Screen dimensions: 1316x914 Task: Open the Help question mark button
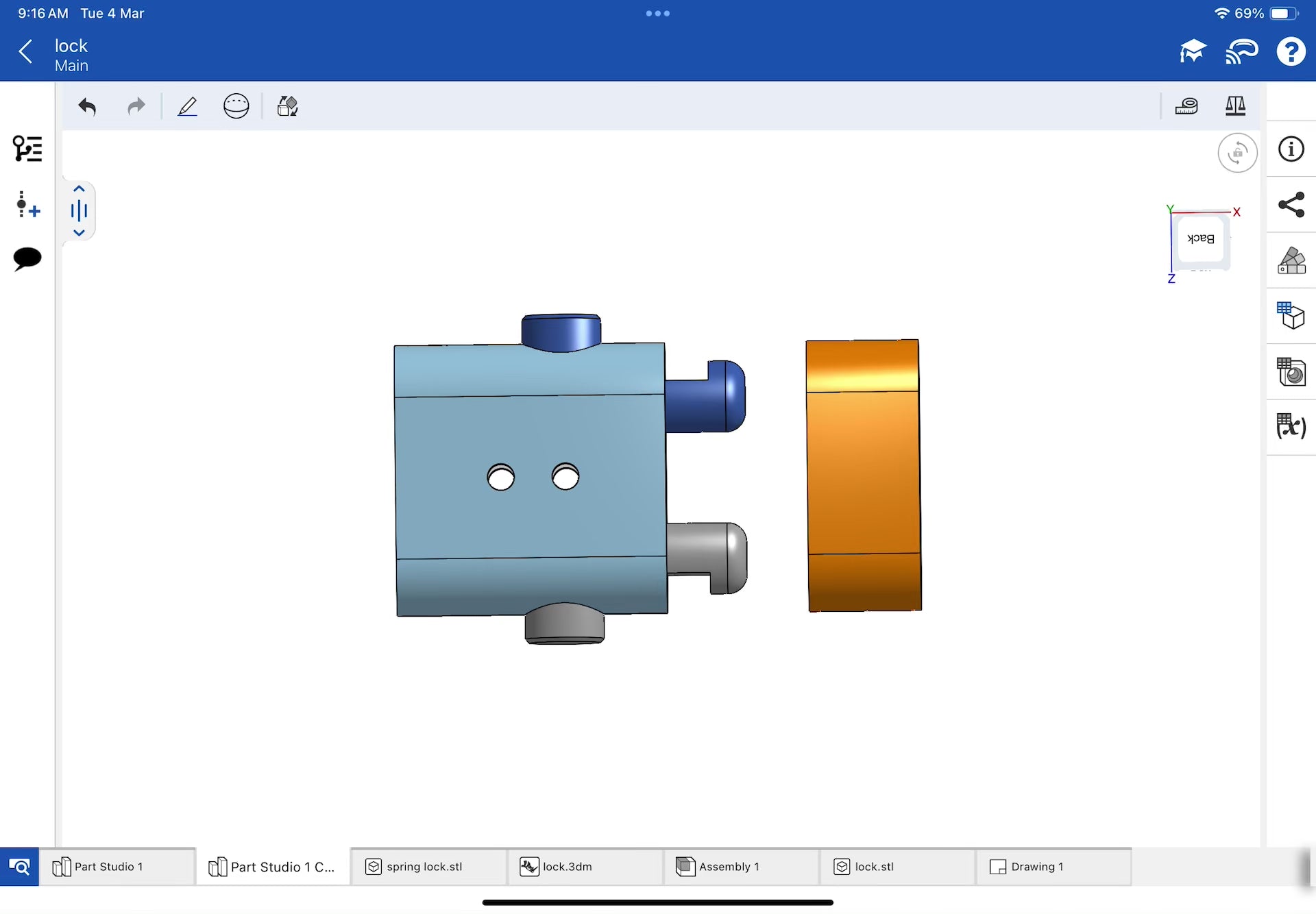[1291, 51]
